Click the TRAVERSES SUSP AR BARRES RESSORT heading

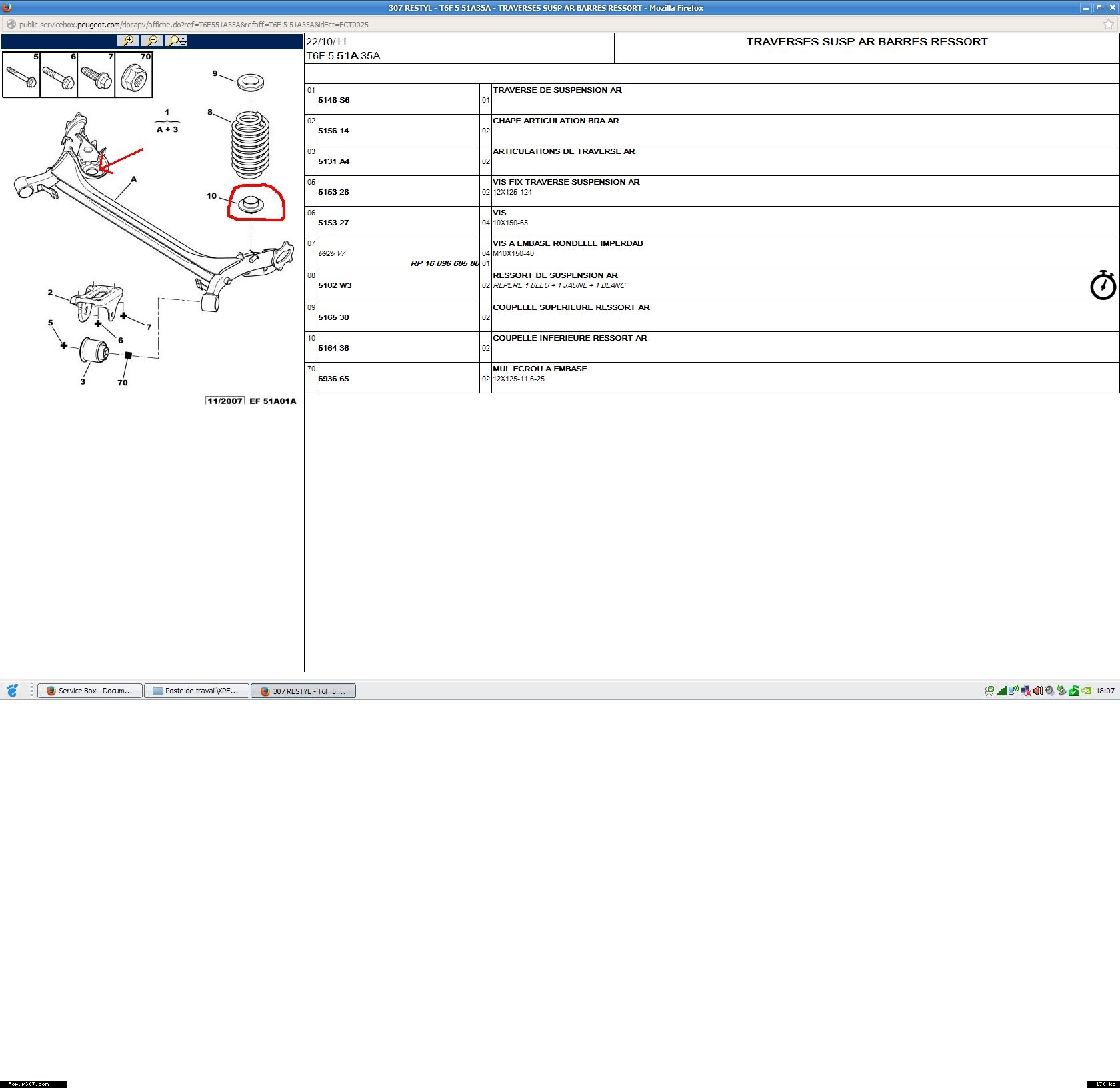coord(867,41)
